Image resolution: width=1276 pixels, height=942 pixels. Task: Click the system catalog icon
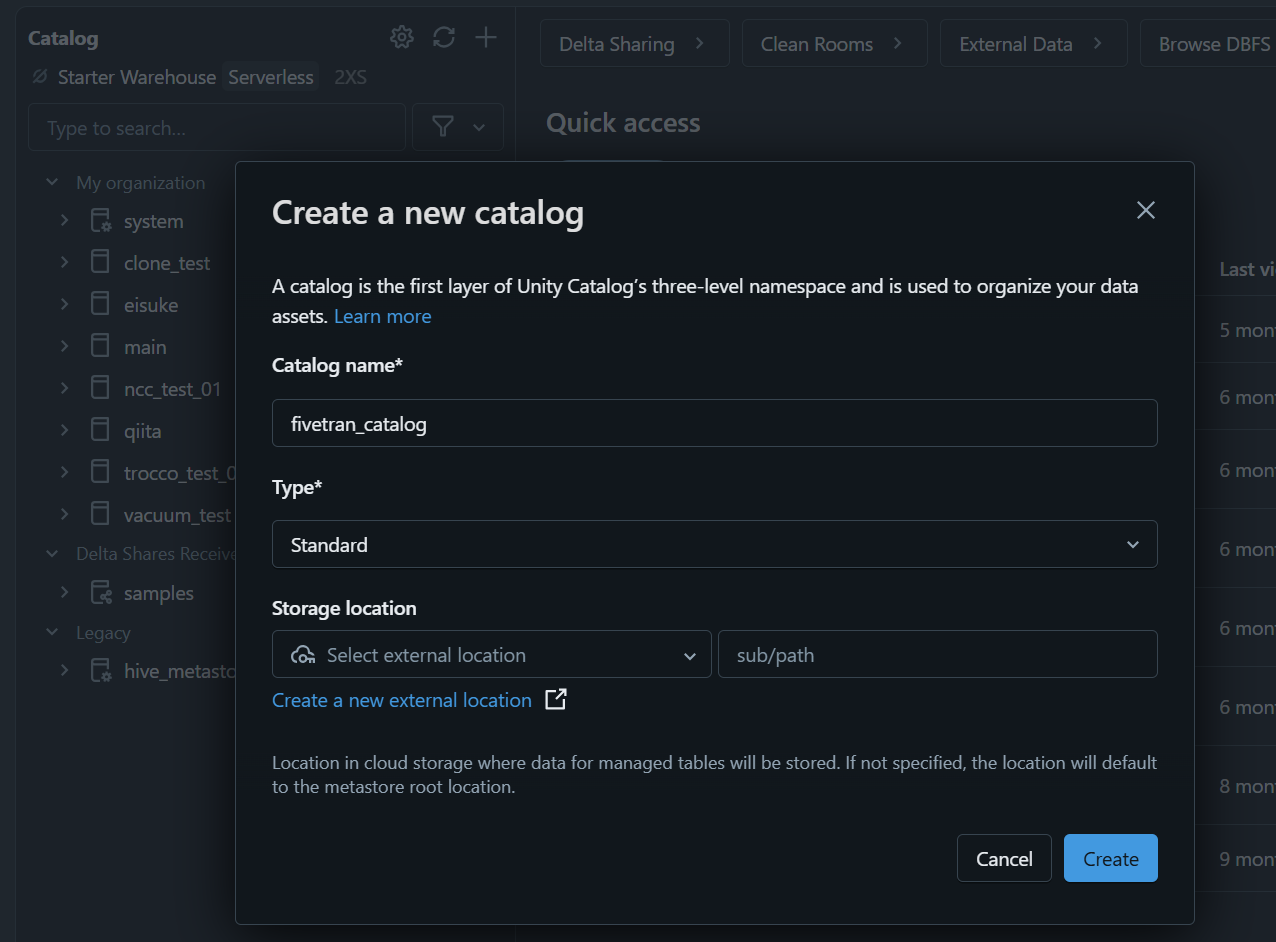pos(101,221)
